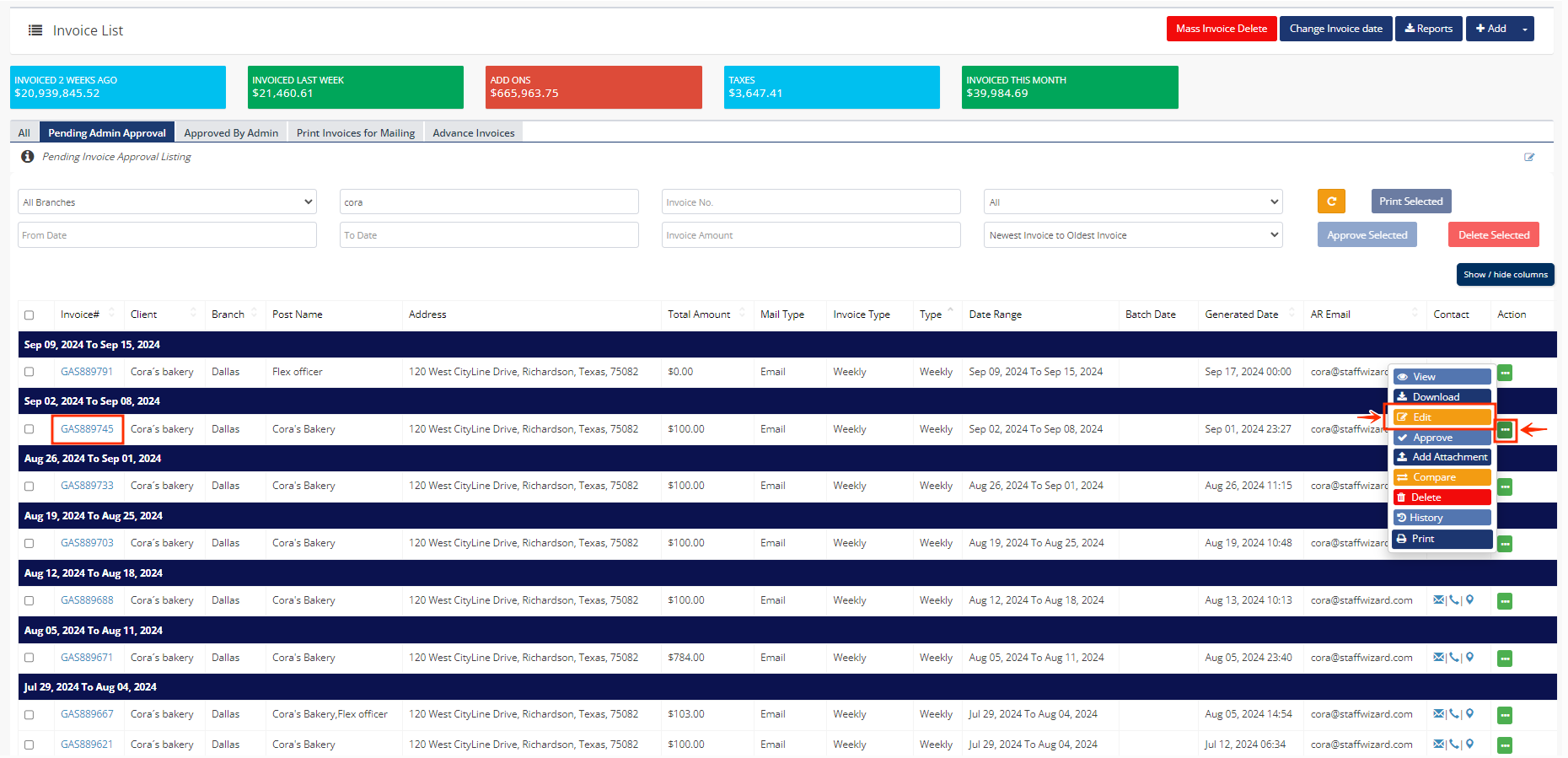This screenshot has height=758, width=1568.
Task: Expand the Add button dropdown arrow
Action: click(x=1524, y=30)
